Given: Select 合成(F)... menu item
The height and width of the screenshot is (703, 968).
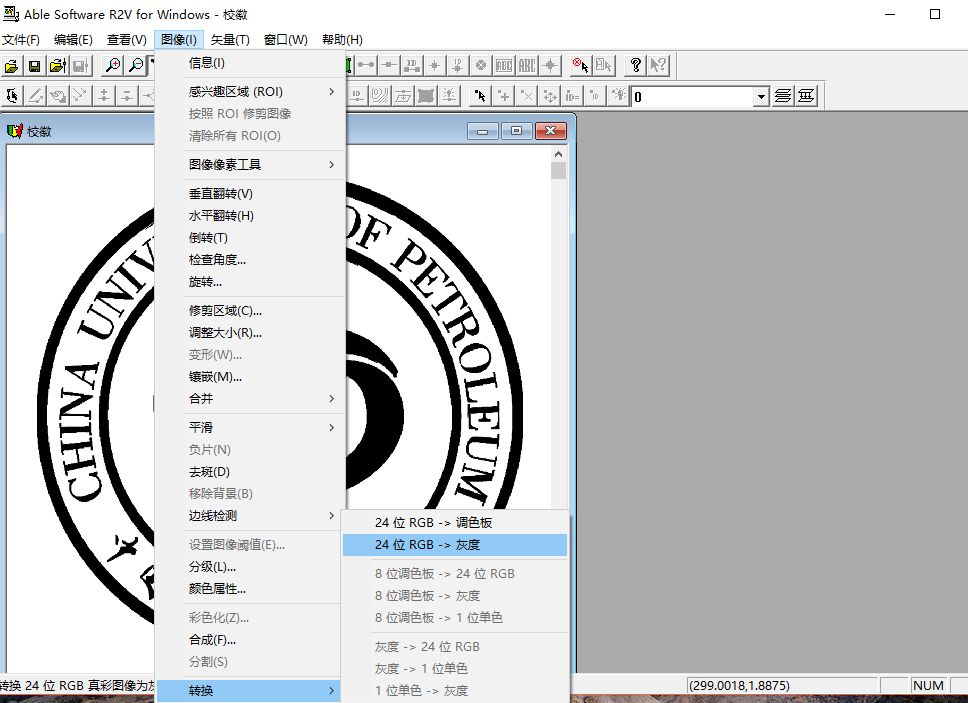Looking at the screenshot, I should click(250, 639).
